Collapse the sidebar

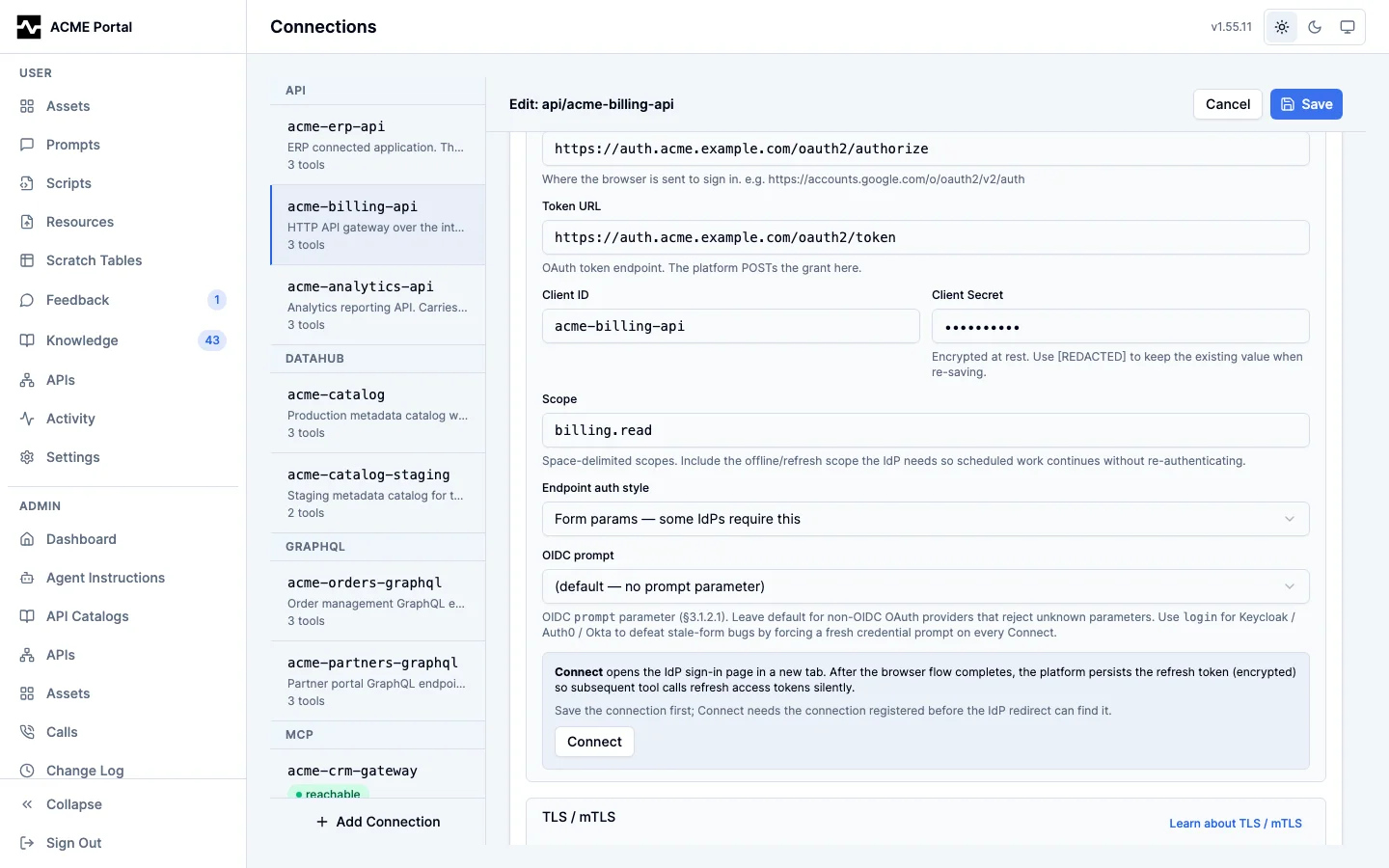pyautogui.click(x=123, y=804)
